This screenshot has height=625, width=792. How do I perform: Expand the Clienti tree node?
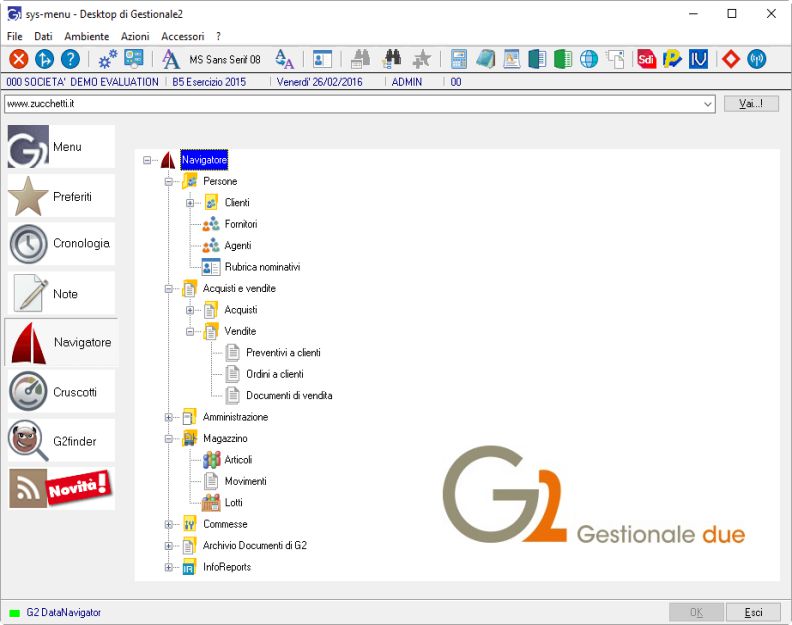pos(190,203)
